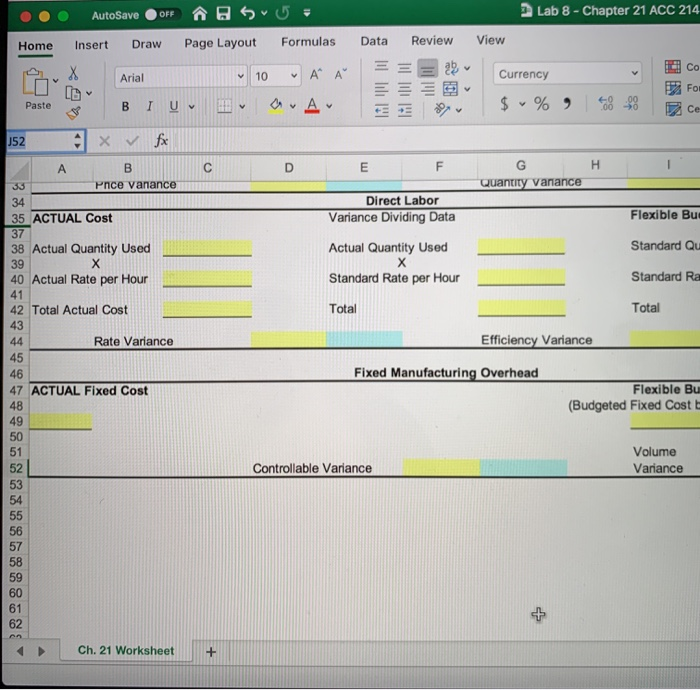Switch to the Home ribbon tab
The image size is (700, 690).
click(36, 46)
